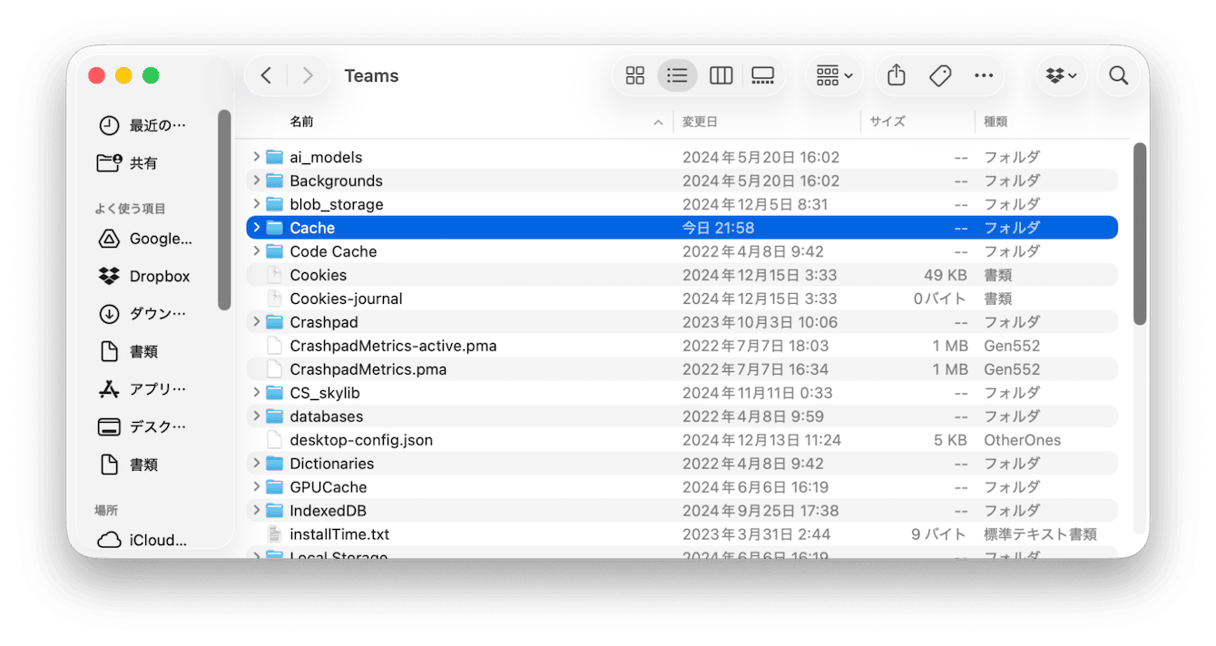This screenshot has width=1216, height=646.
Task: Switch to icon grid view
Action: [x=635, y=76]
